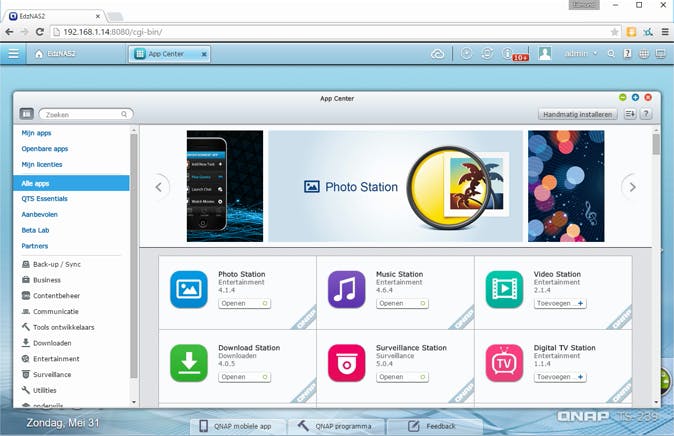Open the Surveillance category
This screenshot has width=674, height=436.
click(x=46, y=375)
